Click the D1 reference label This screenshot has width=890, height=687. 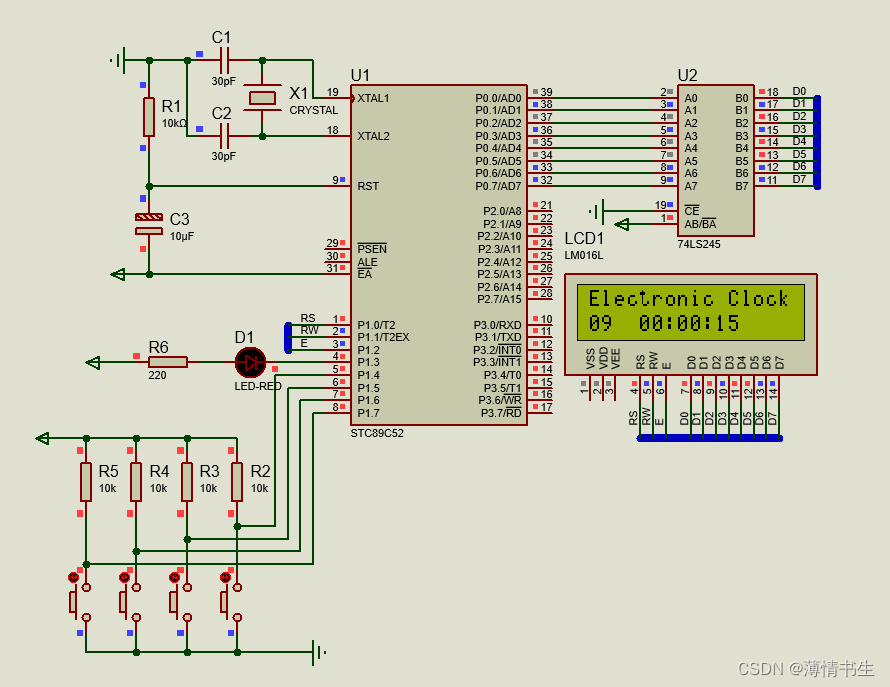(244, 337)
